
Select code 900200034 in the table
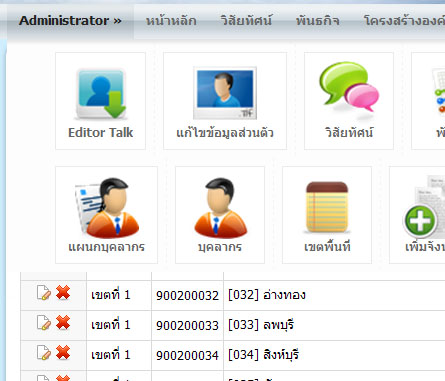pos(187,355)
